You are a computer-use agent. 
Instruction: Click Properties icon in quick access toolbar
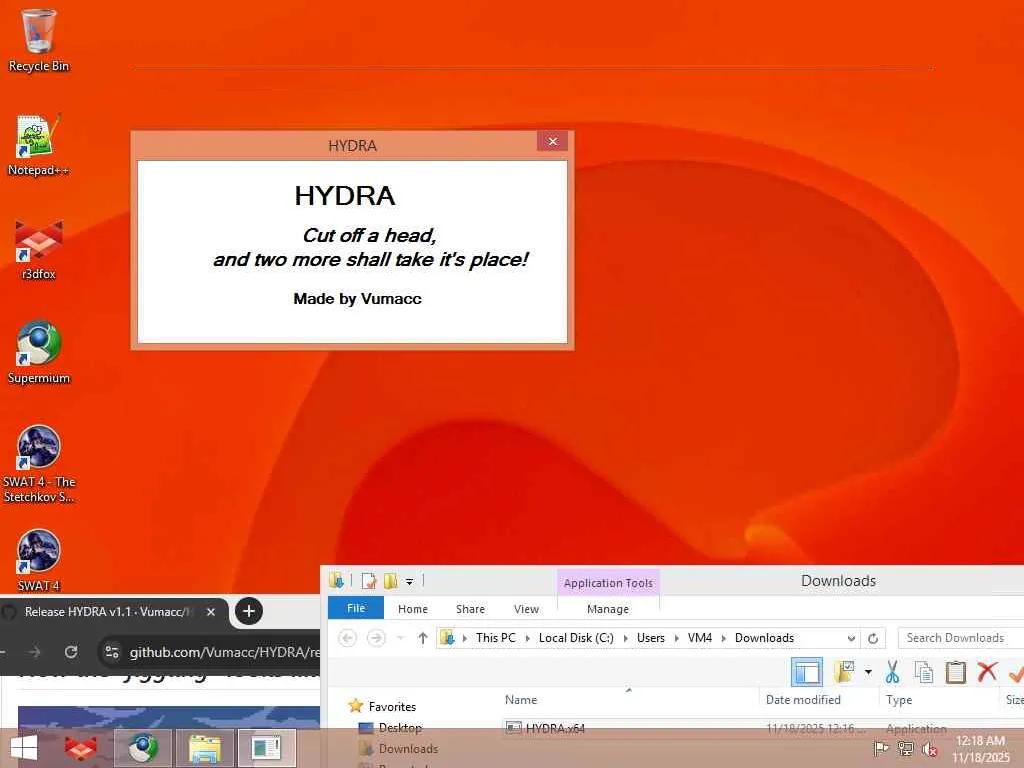point(369,581)
